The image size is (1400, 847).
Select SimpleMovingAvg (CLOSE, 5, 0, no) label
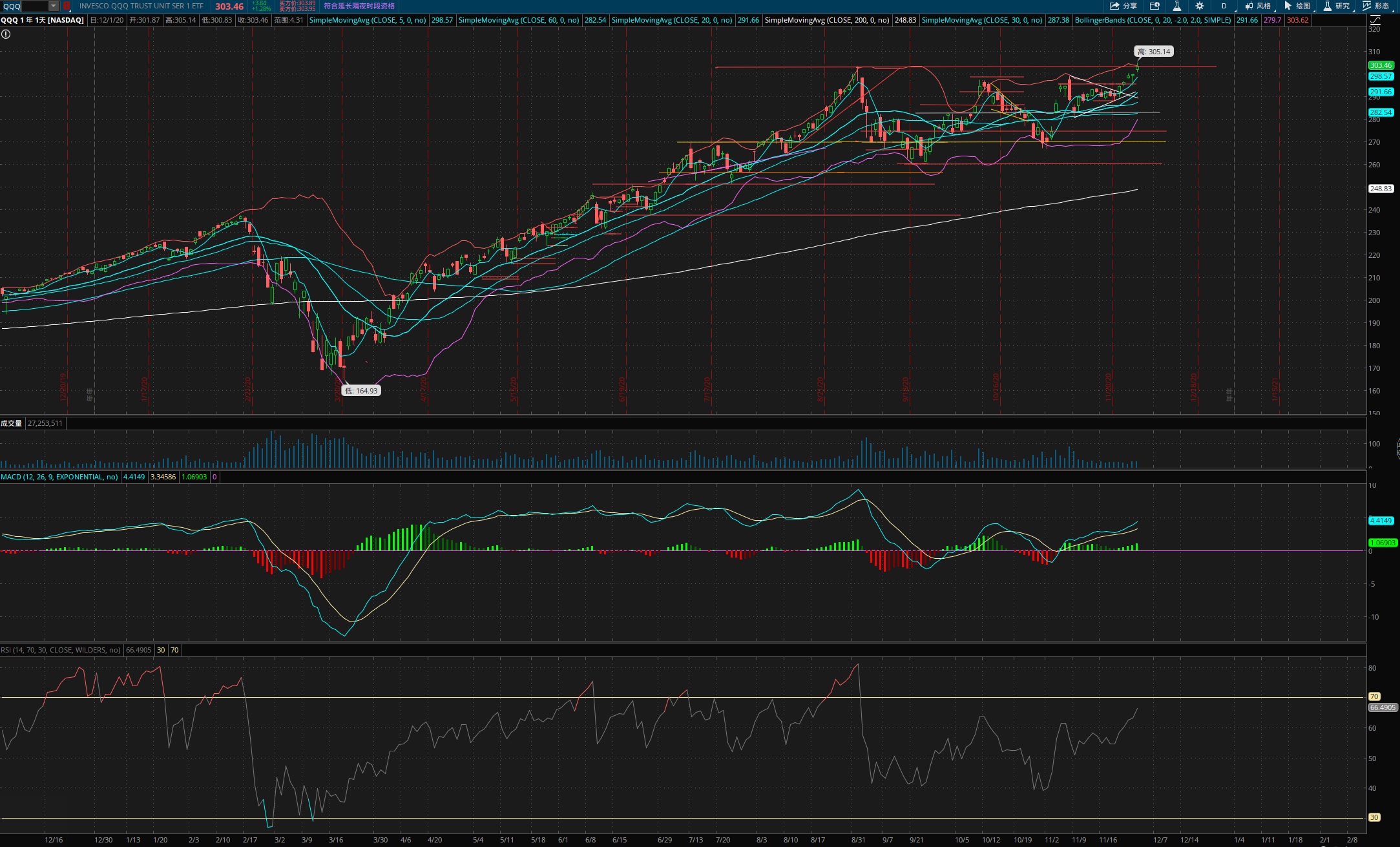368,20
